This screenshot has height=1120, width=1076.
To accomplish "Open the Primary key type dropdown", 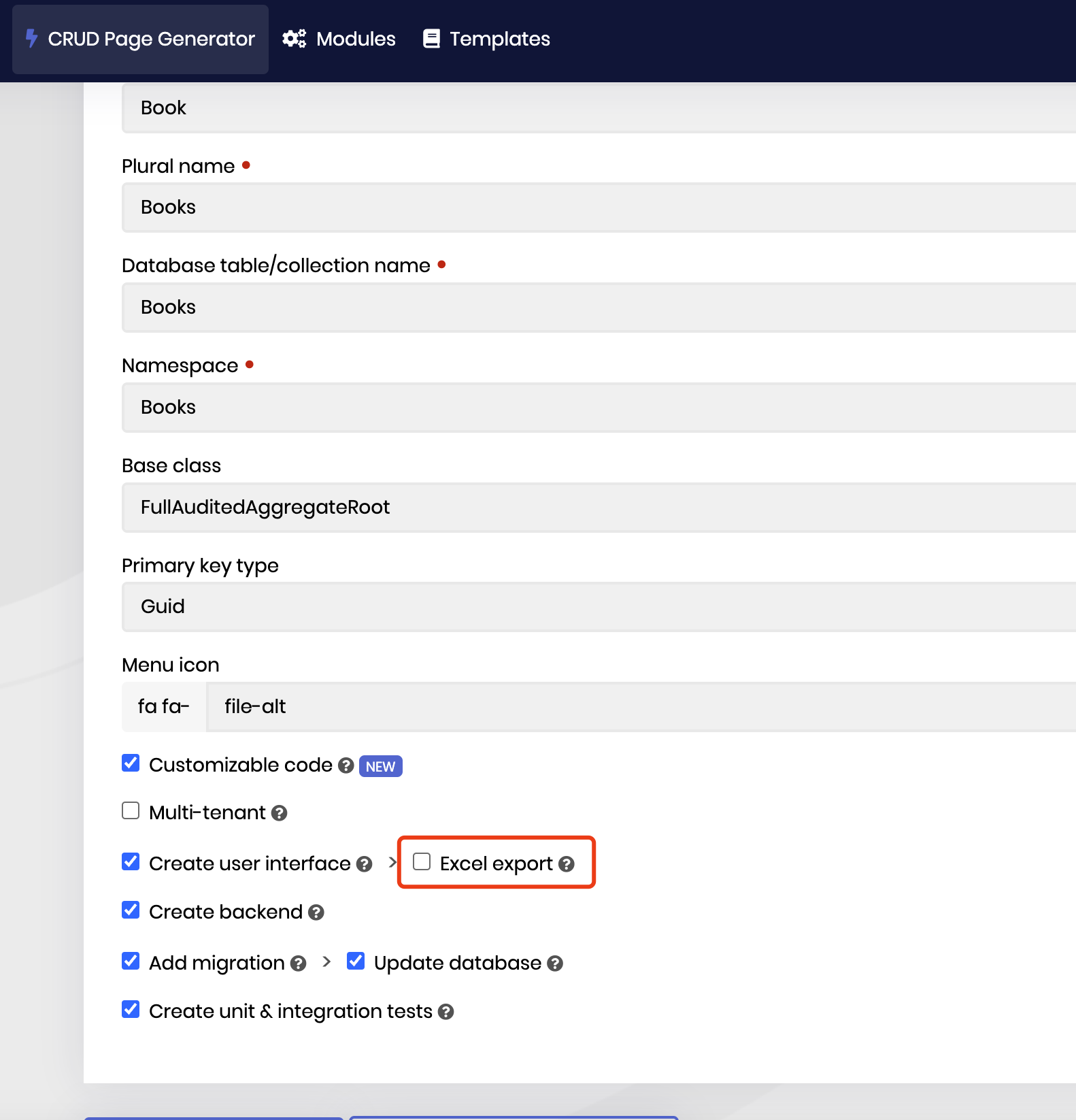I will click(599, 607).
